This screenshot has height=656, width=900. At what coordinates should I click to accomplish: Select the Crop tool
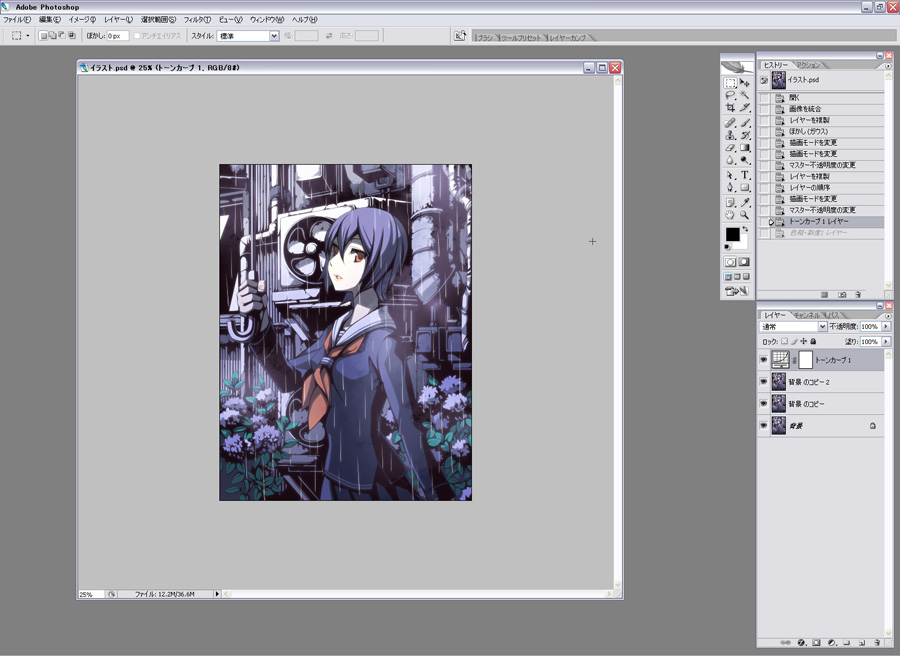click(x=730, y=107)
